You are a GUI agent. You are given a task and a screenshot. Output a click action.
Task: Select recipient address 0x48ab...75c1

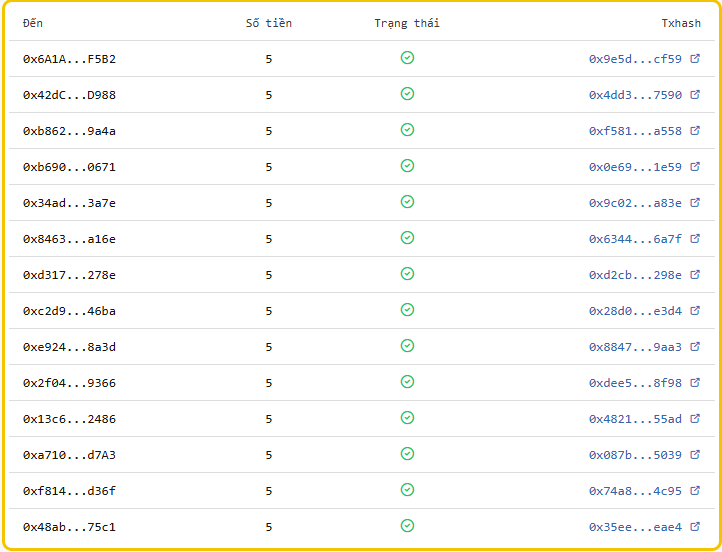coord(69,527)
